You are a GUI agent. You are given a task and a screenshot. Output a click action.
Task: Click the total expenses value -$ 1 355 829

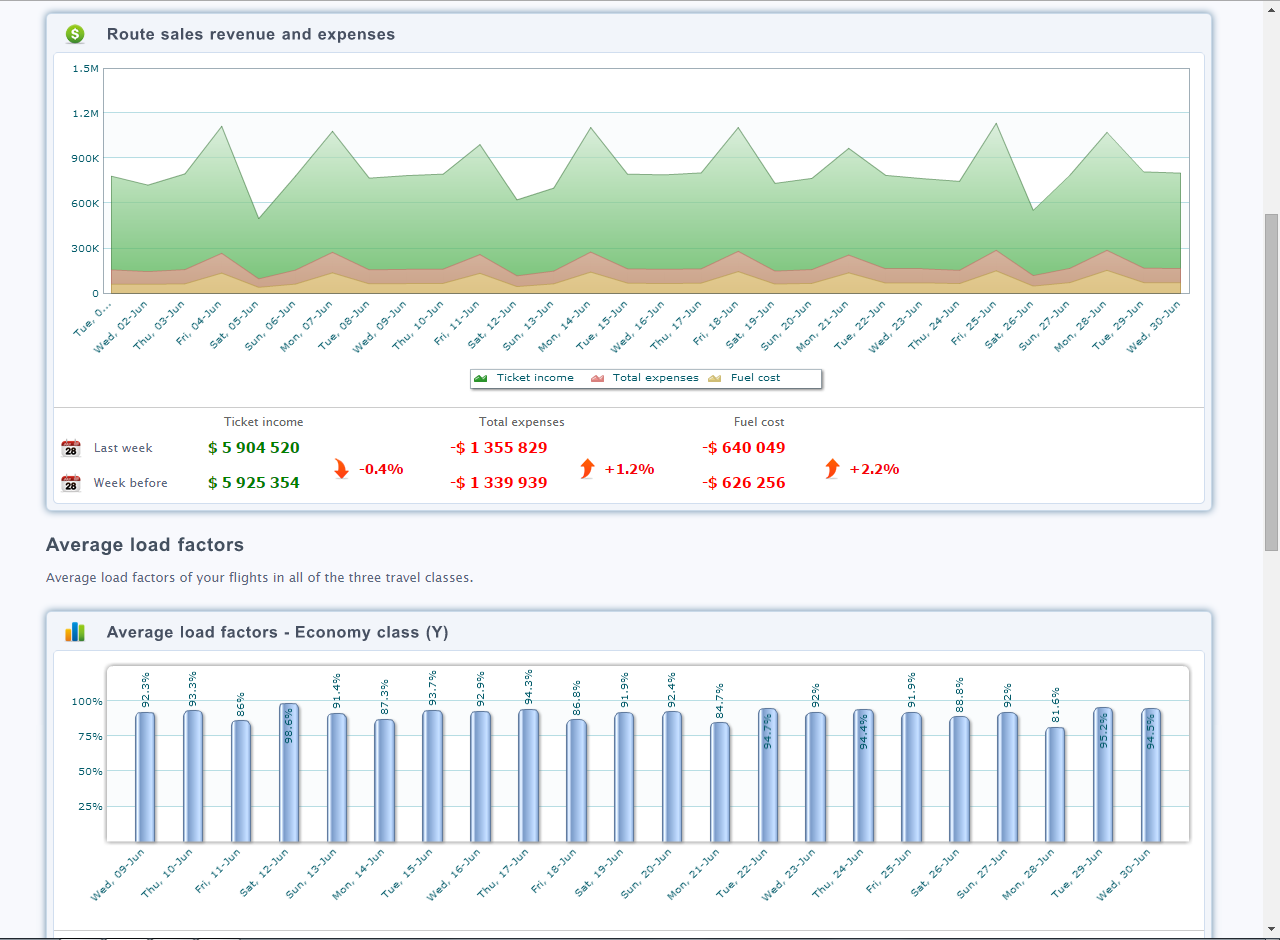click(x=499, y=448)
